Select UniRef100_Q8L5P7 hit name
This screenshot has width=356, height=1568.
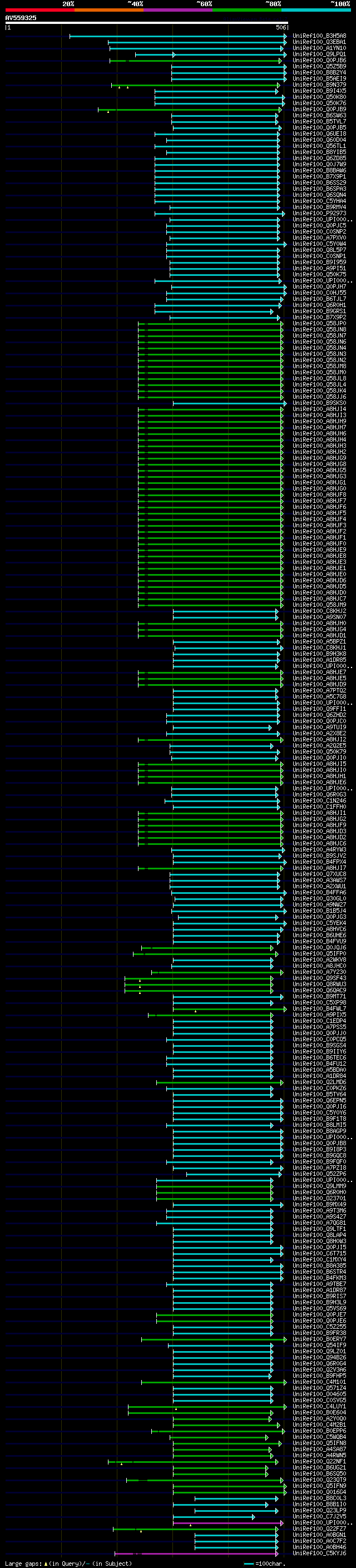(319, 250)
